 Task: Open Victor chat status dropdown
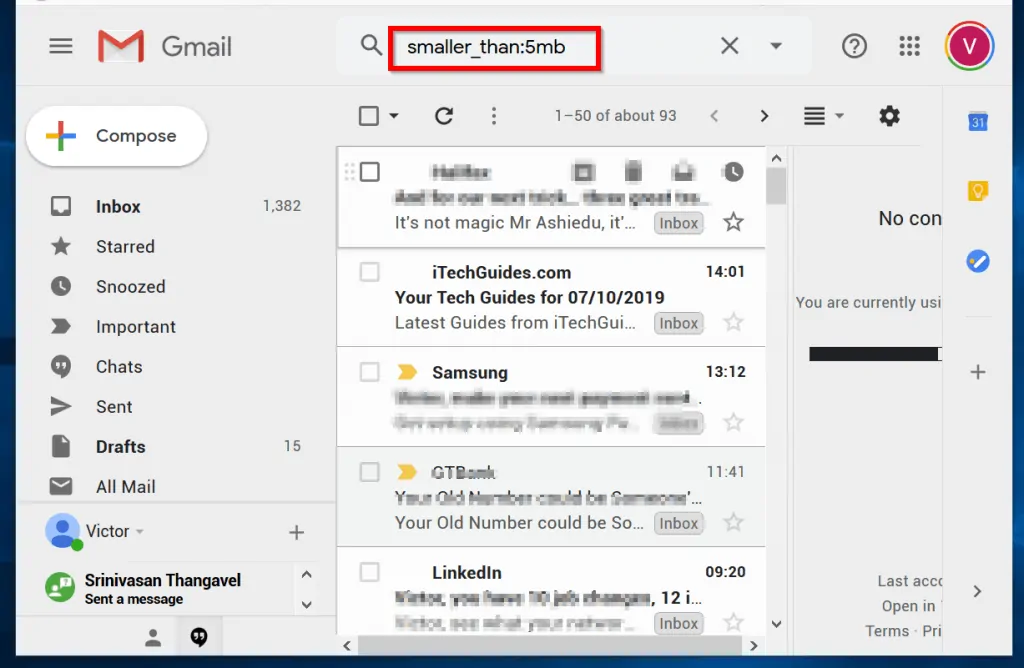coord(139,532)
